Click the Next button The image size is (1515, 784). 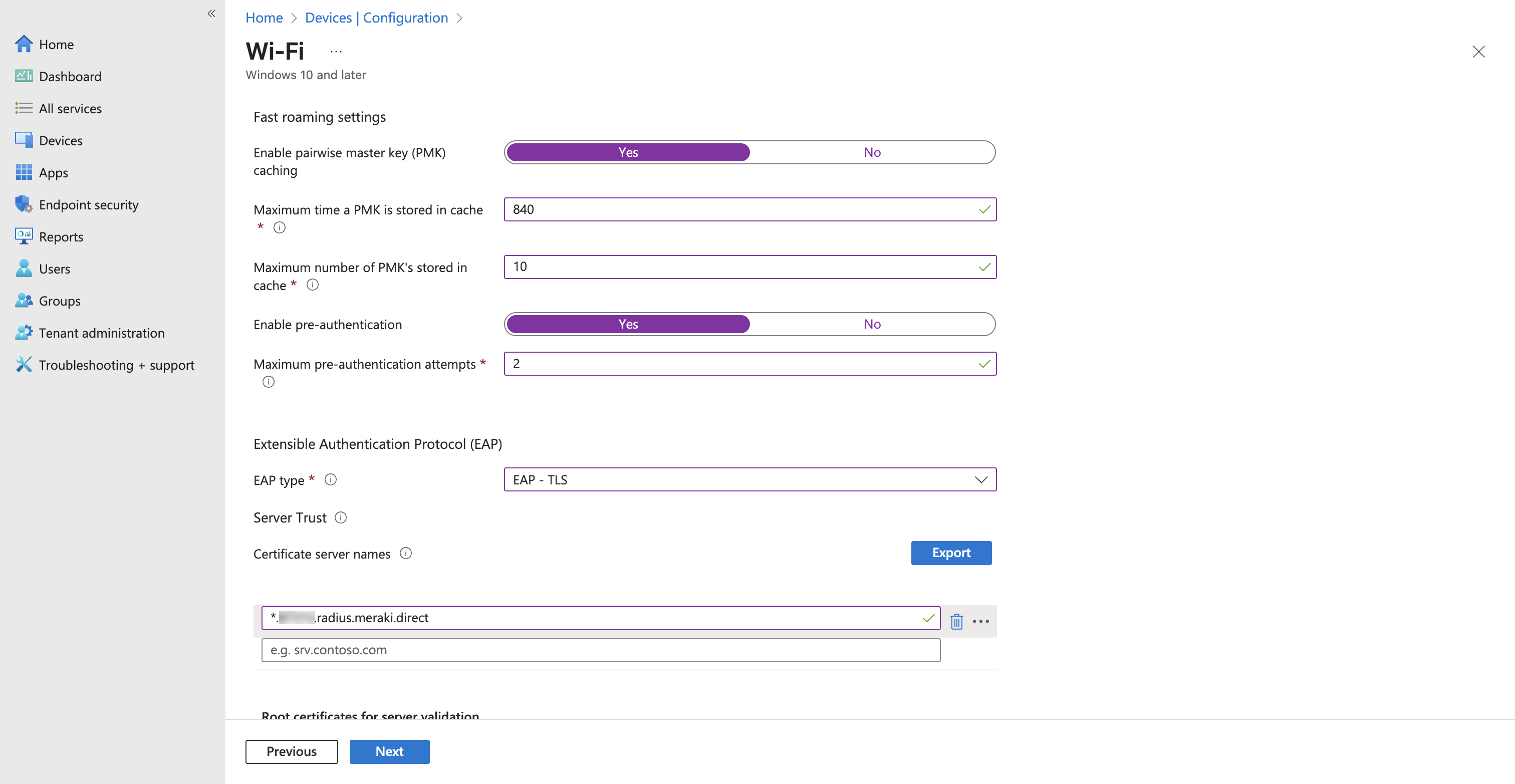(x=389, y=751)
